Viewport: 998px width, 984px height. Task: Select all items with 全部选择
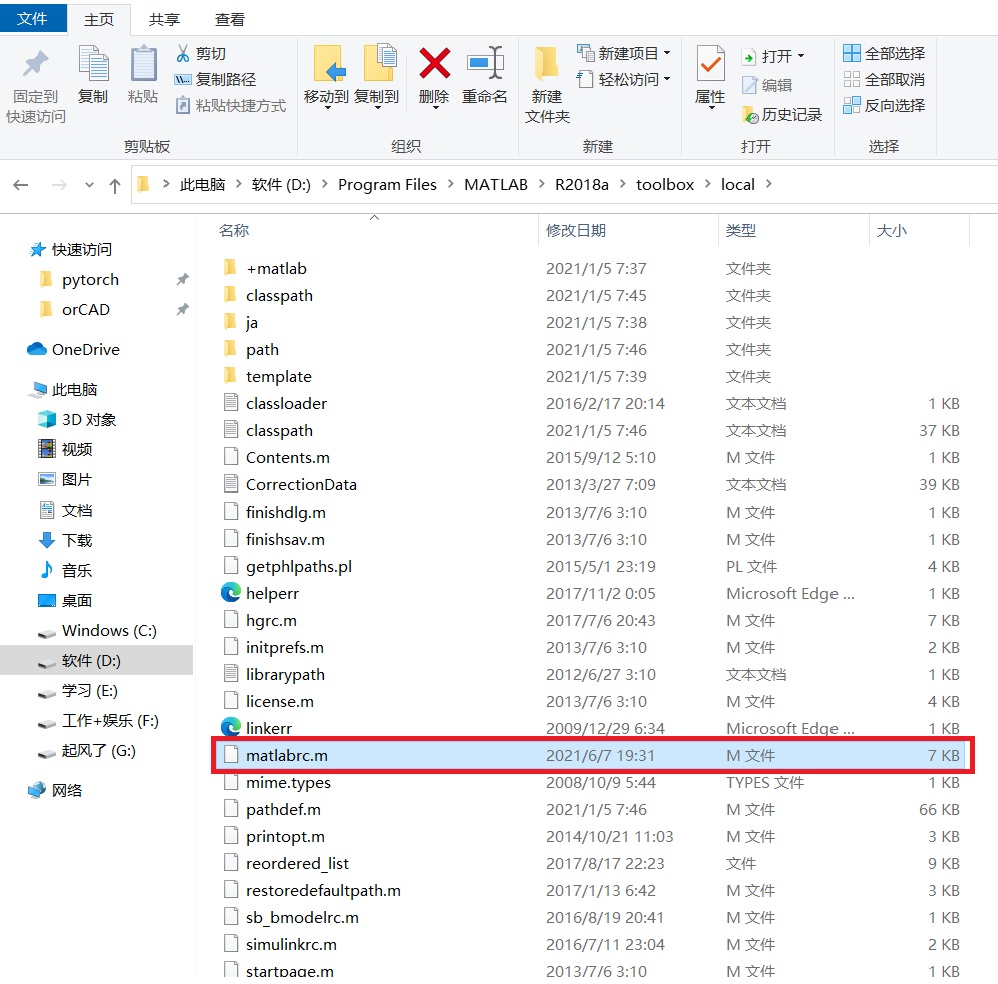coord(882,52)
